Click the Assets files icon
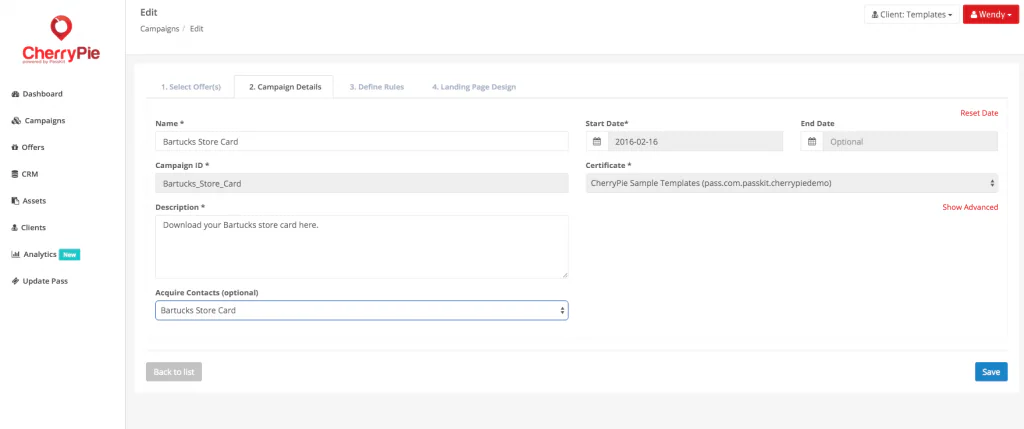Image resolution: width=1024 pixels, height=429 pixels. (x=15, y=201)
